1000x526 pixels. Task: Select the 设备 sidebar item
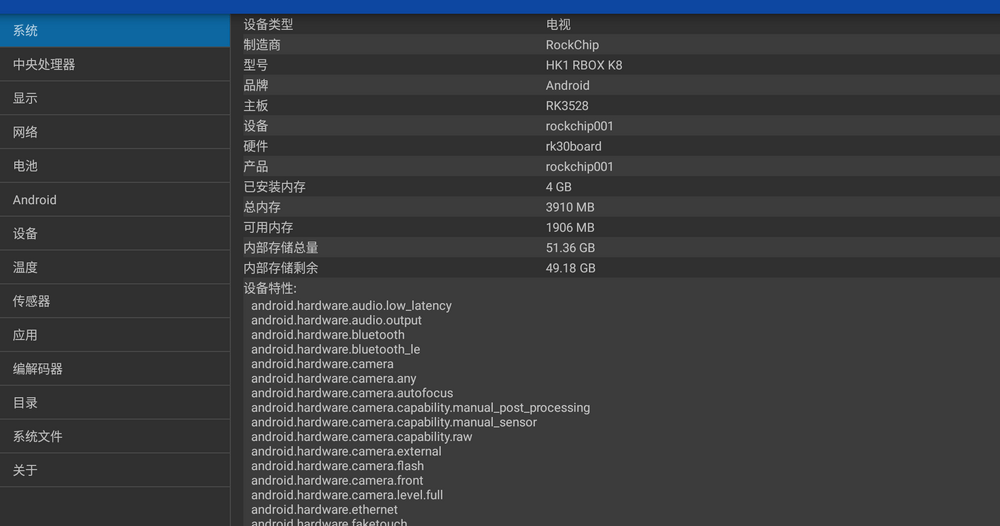(x=115, y=234)
